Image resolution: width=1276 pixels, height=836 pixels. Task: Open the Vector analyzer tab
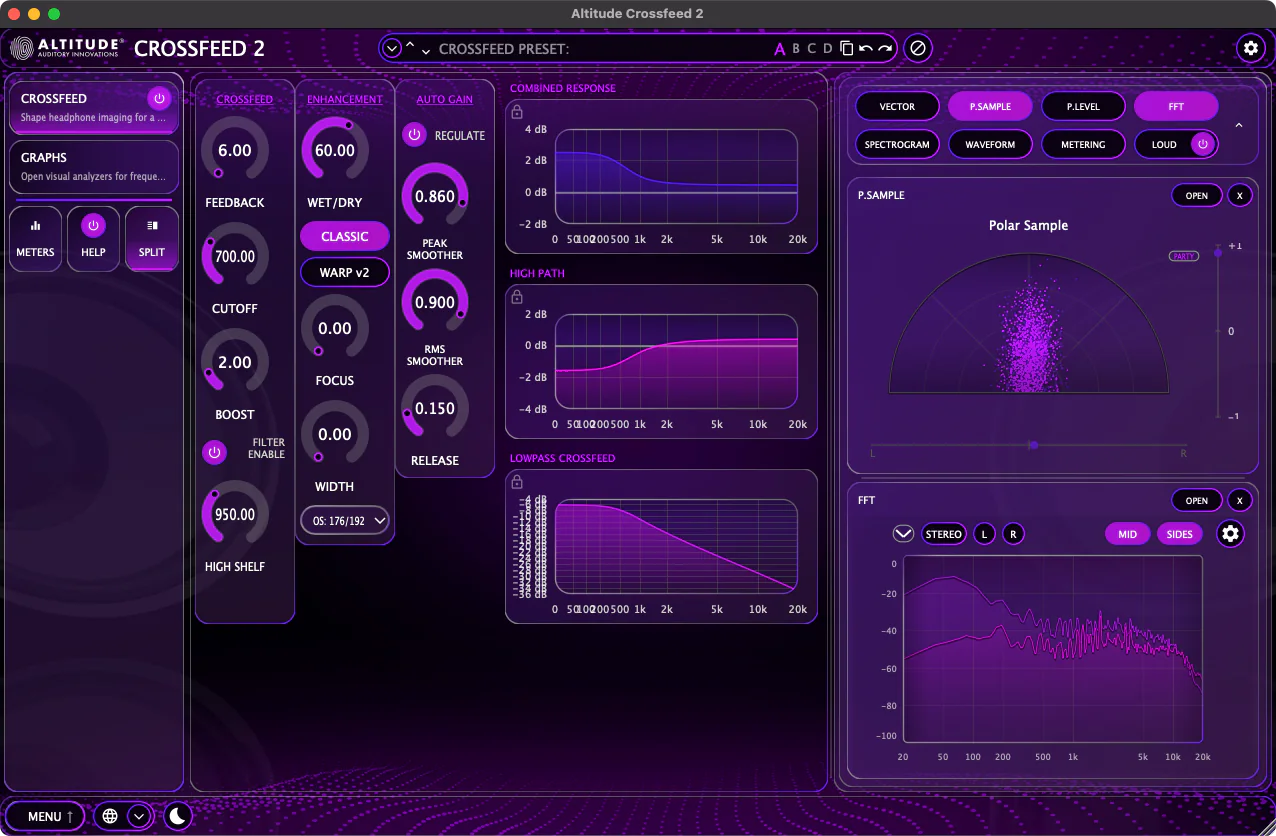pos(897,106)
